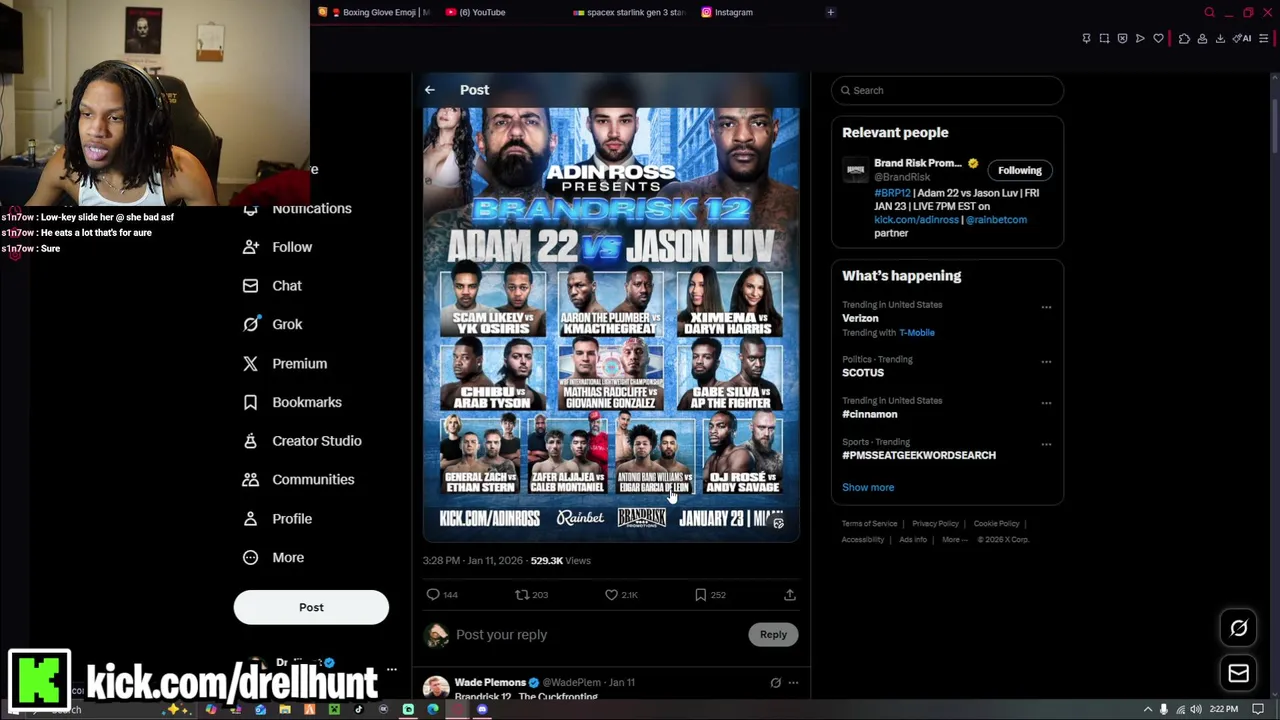
Task: Click the Discord icon in the taskbar
Action: click(x=482, y=710)
